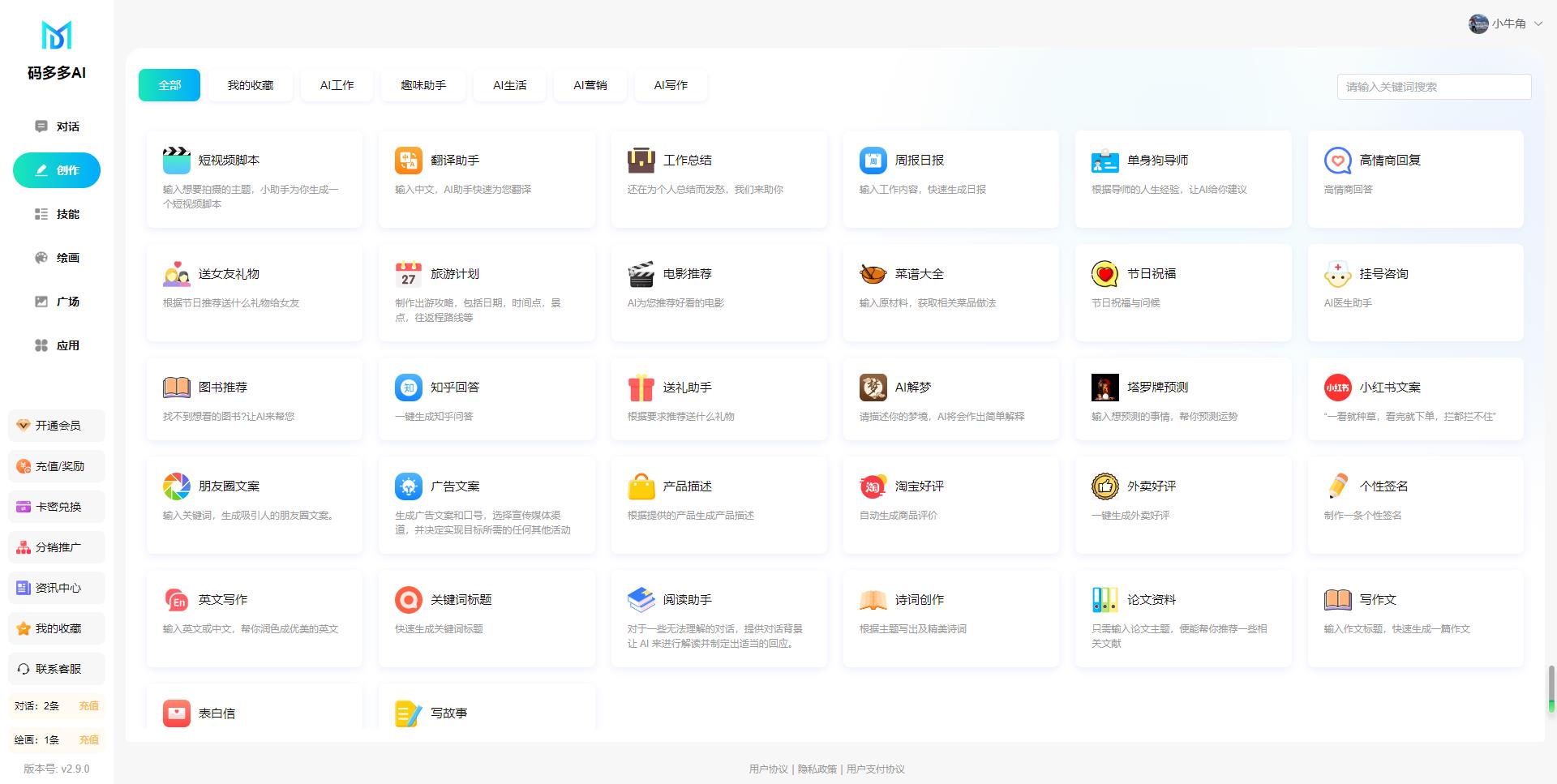Go to 广场 in the sidebar
Viewport: 1557px width, 784px height.
pos(57,302)
